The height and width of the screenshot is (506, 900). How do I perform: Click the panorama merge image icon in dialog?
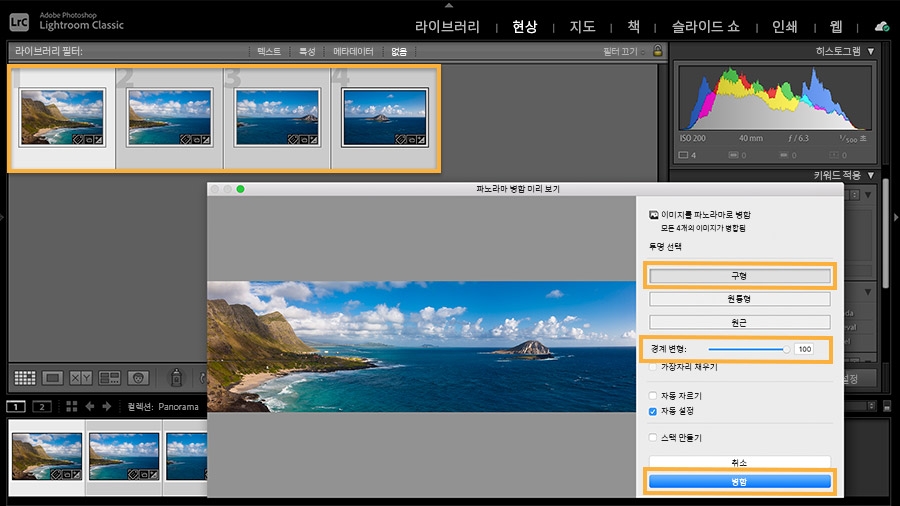[x=653, y=215]
